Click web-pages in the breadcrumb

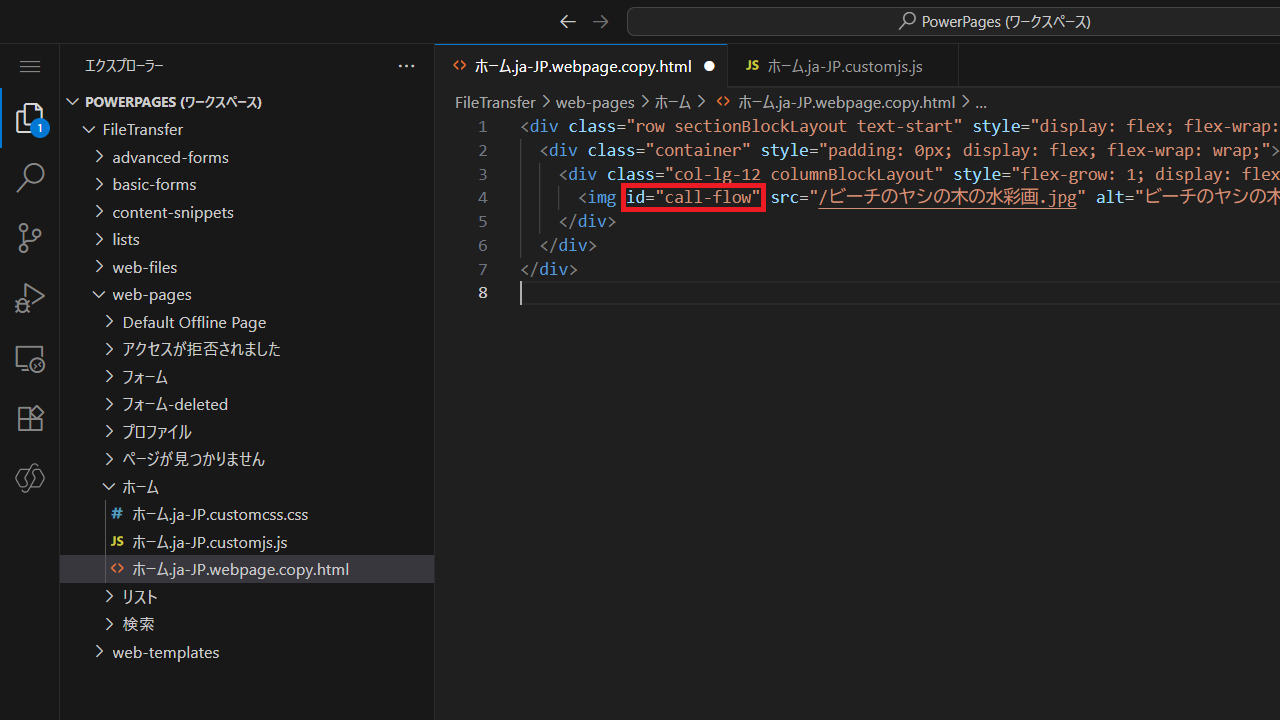point(595,102)
